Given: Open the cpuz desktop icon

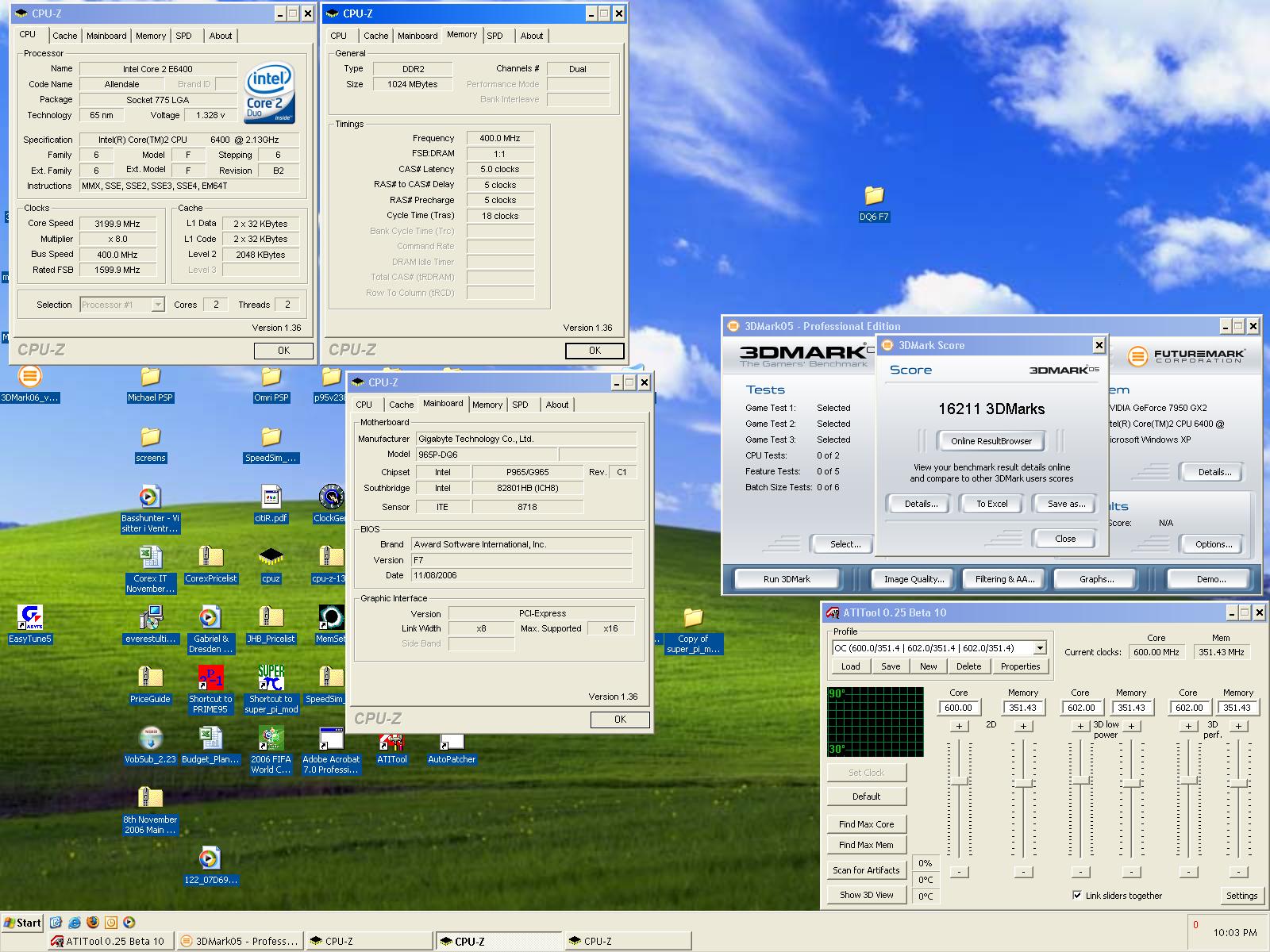Looking at the screenshot, I should (271, 557).
